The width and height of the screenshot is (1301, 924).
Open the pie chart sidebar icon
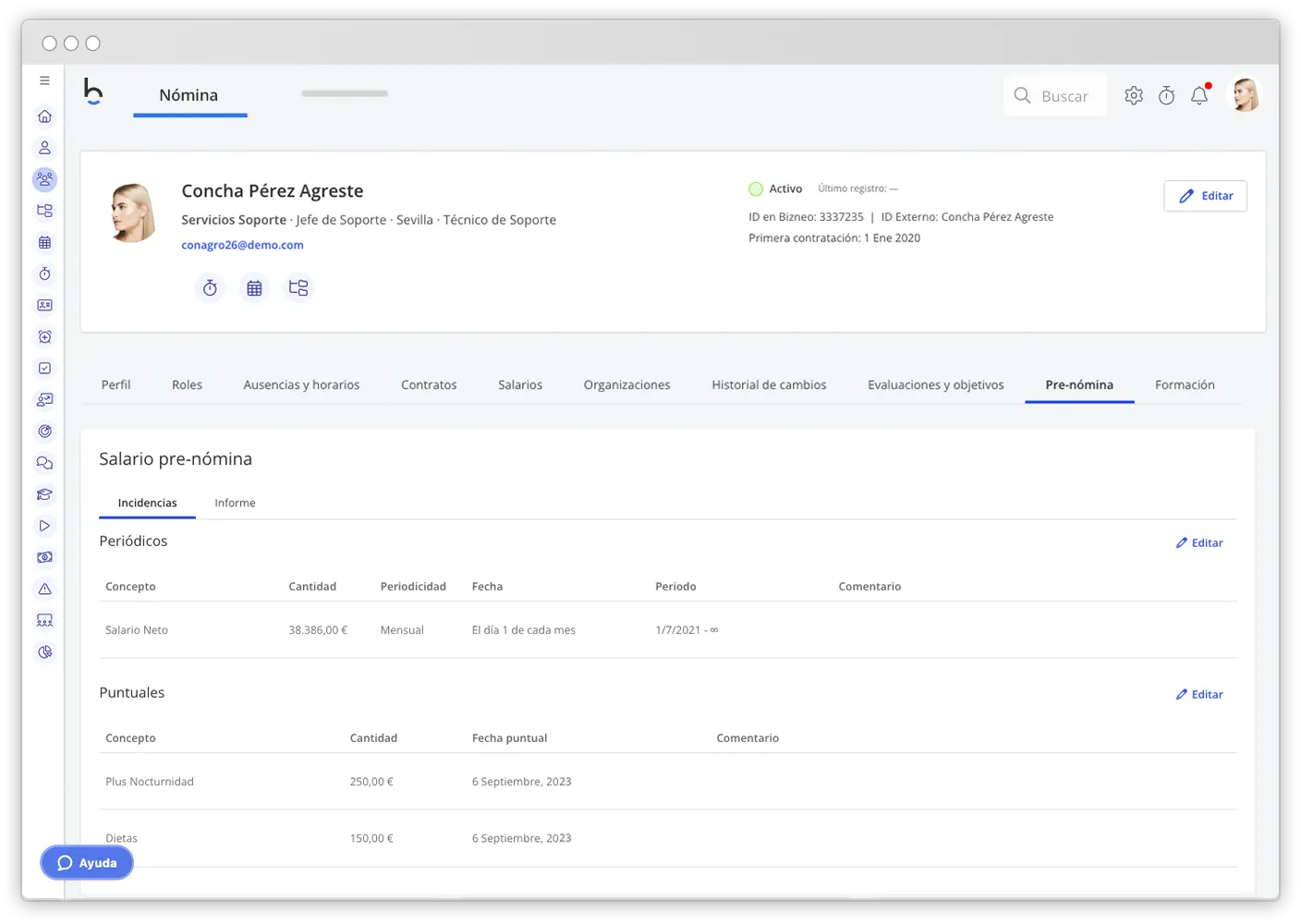click(44, 652)
